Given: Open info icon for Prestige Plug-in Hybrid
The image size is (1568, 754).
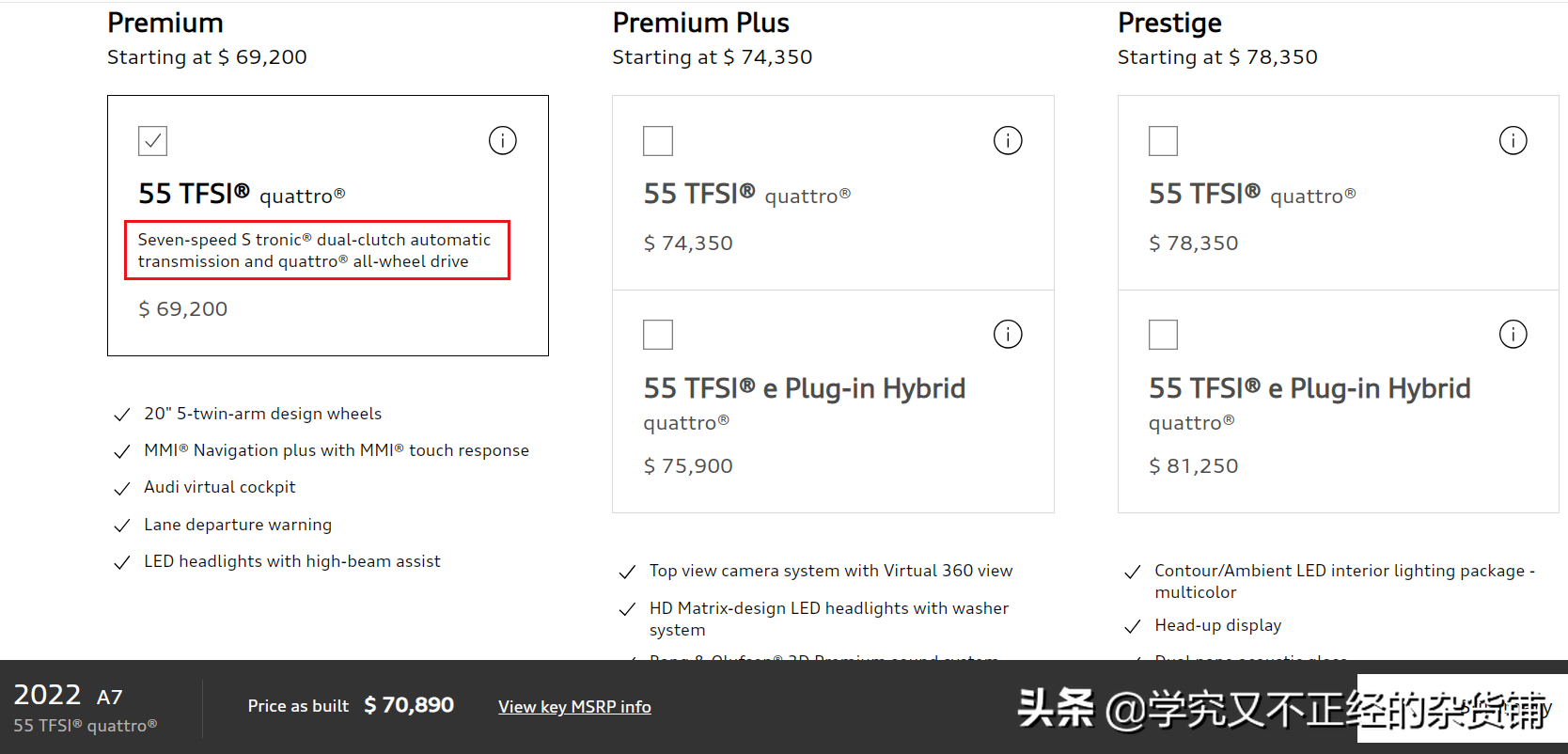Looking at the screenshot, I should [1513, 334].
